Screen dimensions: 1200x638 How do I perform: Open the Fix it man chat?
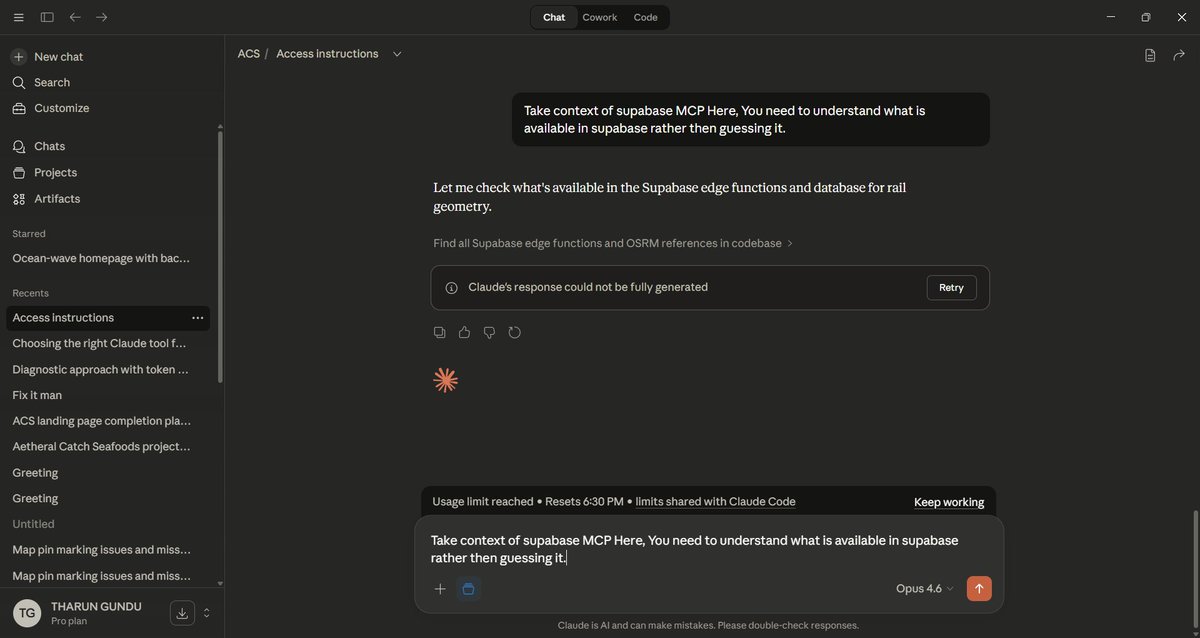click(37, 395)
